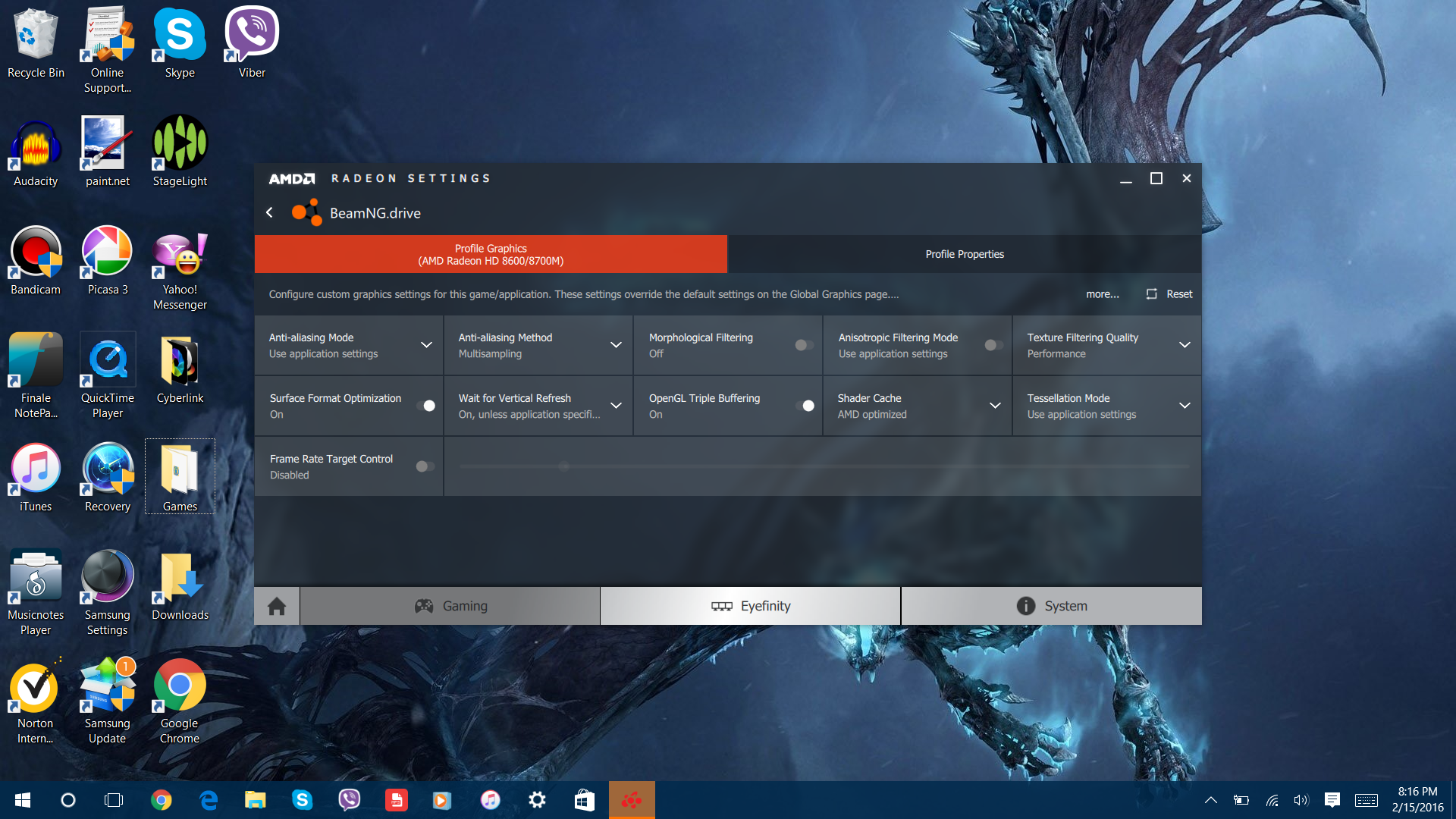The image size is (1456, 819).
Task: Open Cortana search circle
Action: tap(68, 800)
